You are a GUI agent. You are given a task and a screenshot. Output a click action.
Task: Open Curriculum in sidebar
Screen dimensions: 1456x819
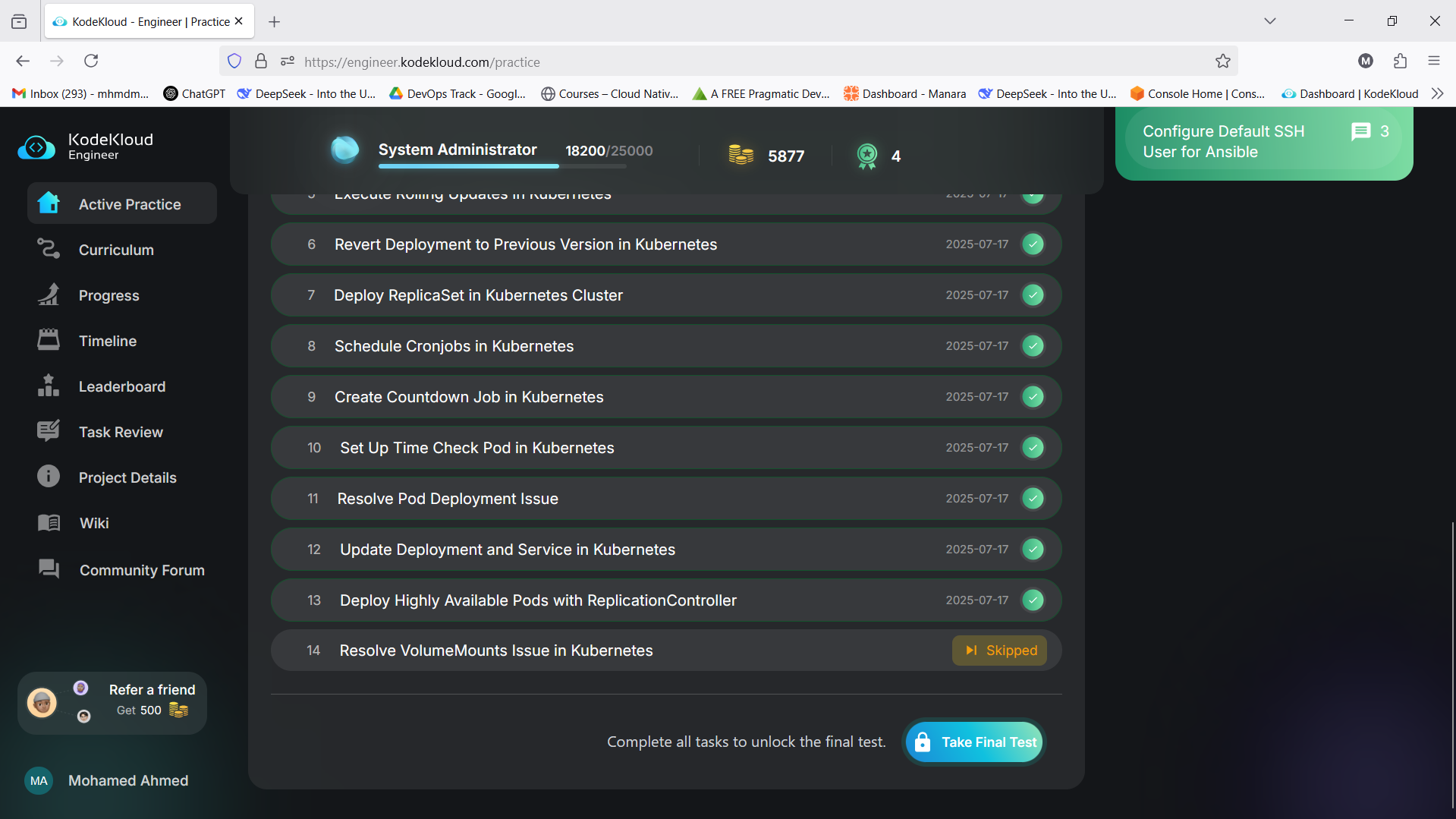122,249
